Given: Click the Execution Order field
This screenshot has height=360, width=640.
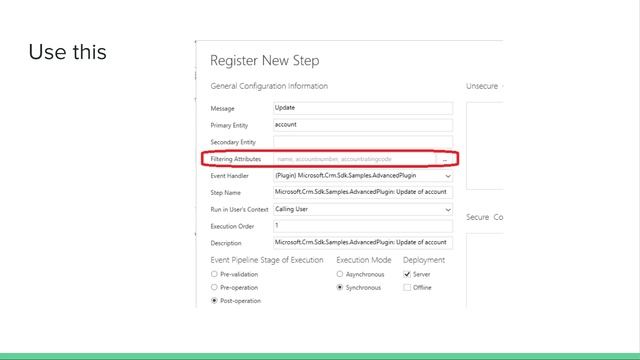Looking at the screenshot, I should [363, 226].
